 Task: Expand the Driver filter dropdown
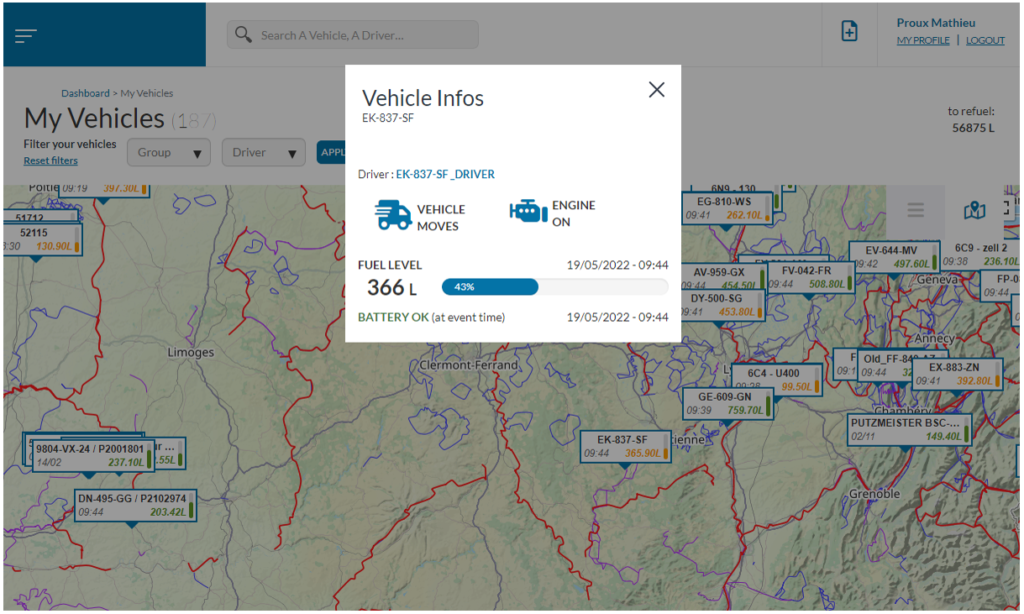point(263,153)
